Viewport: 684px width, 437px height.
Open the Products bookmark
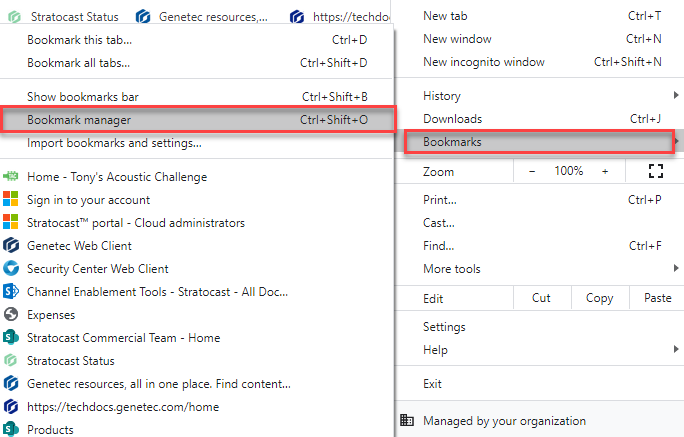click(197, 430)
